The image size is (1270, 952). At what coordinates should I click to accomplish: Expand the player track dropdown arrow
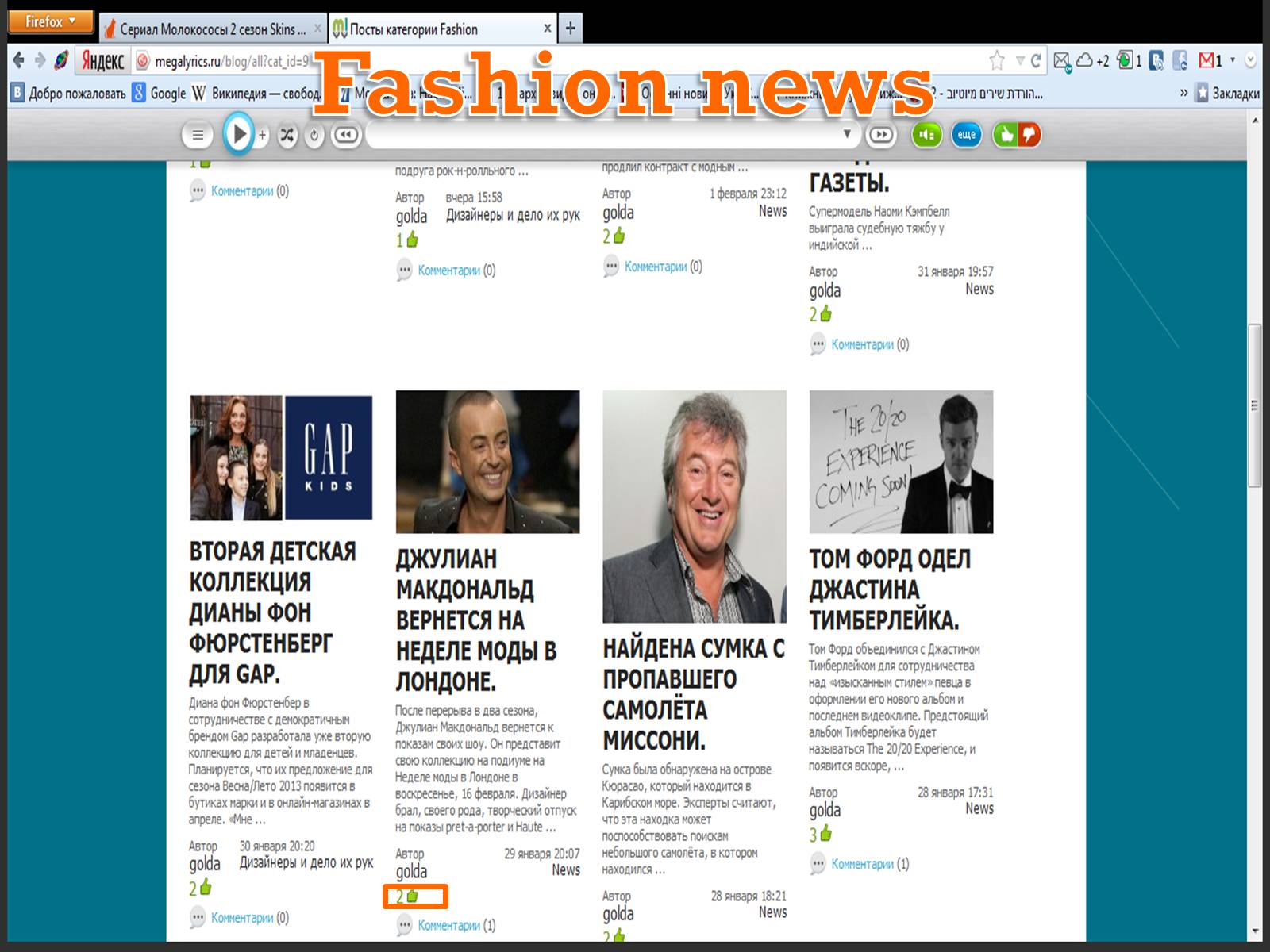[847, 133]
